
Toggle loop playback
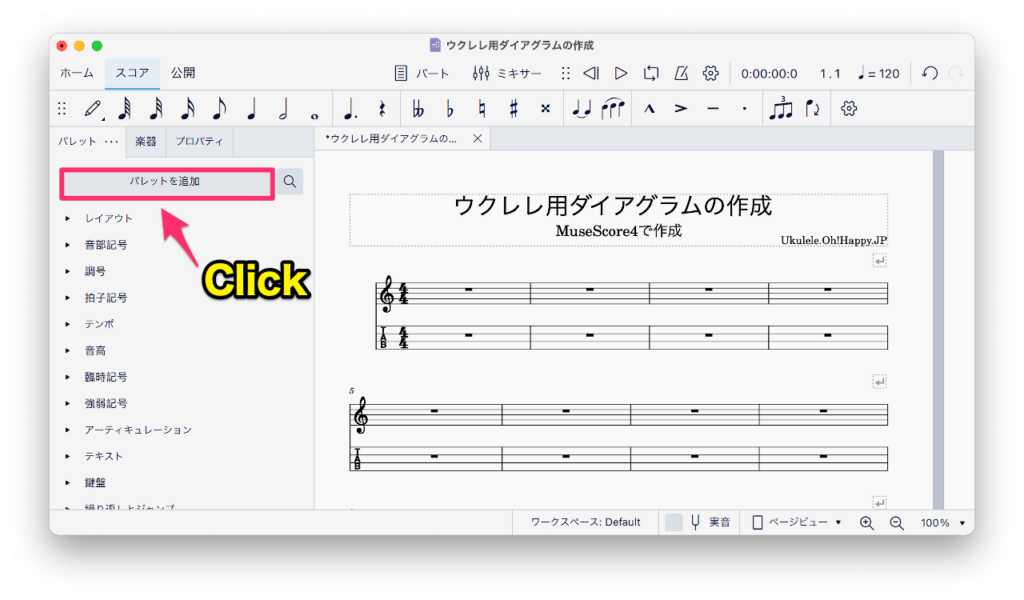[x=651, y=73]
